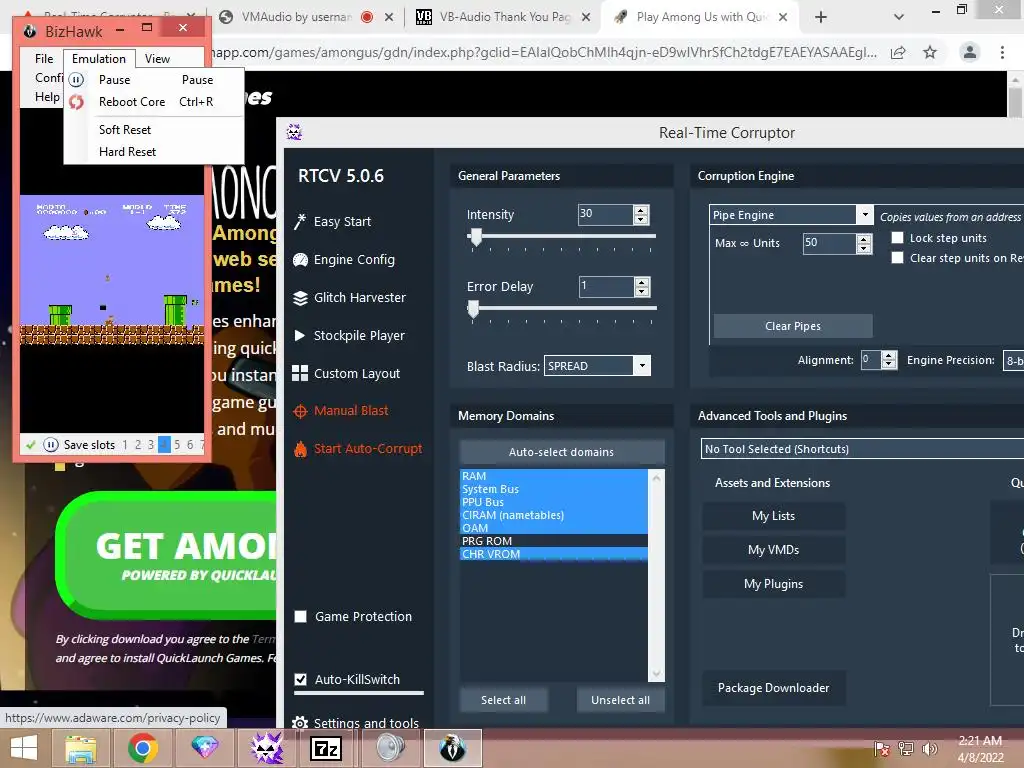
Task: Choose Soft Reset from Emulation menu
Action: [125, 129]
